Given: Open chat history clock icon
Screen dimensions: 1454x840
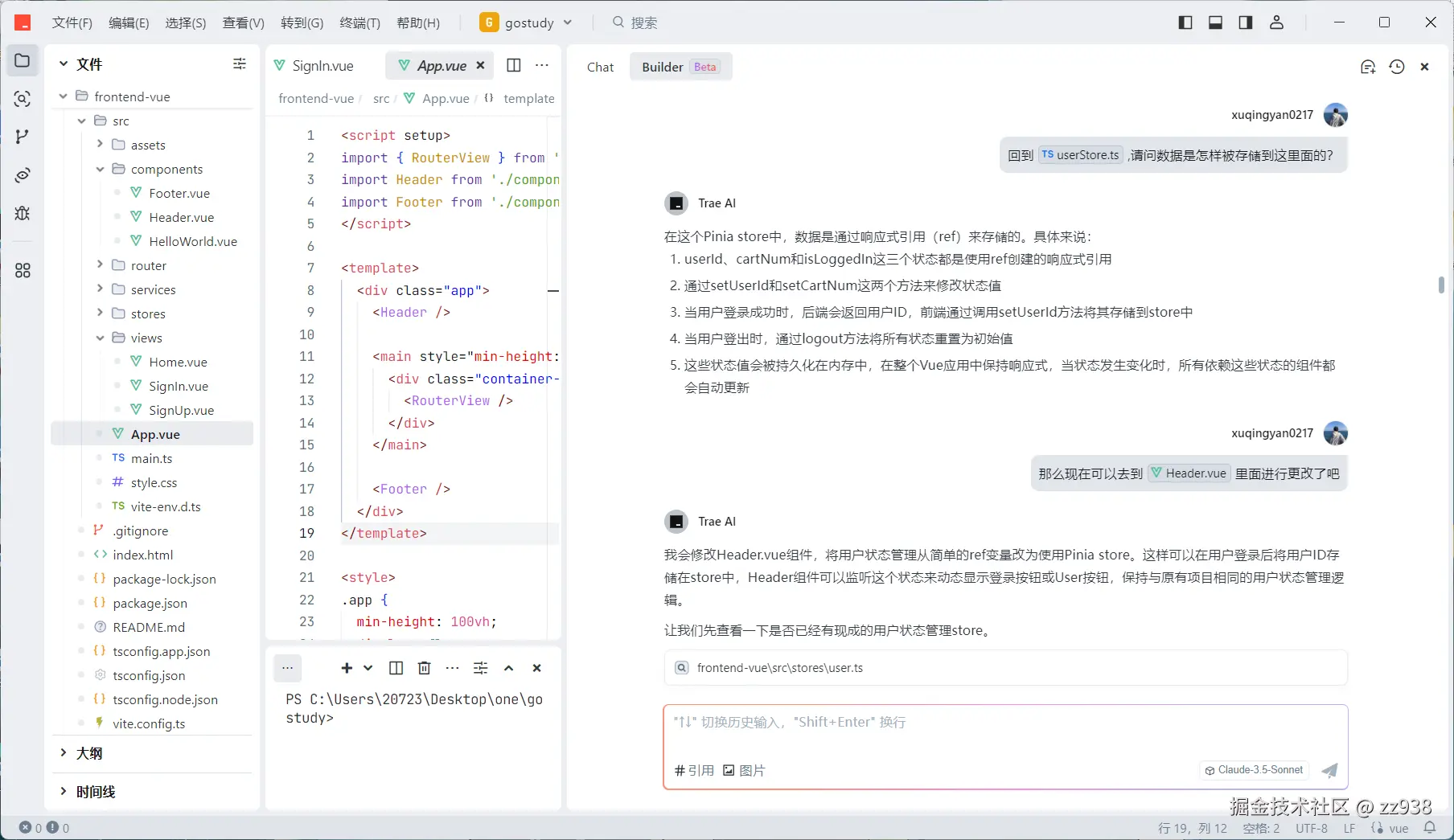Looking at the screenshot, I should point(1397,67).
